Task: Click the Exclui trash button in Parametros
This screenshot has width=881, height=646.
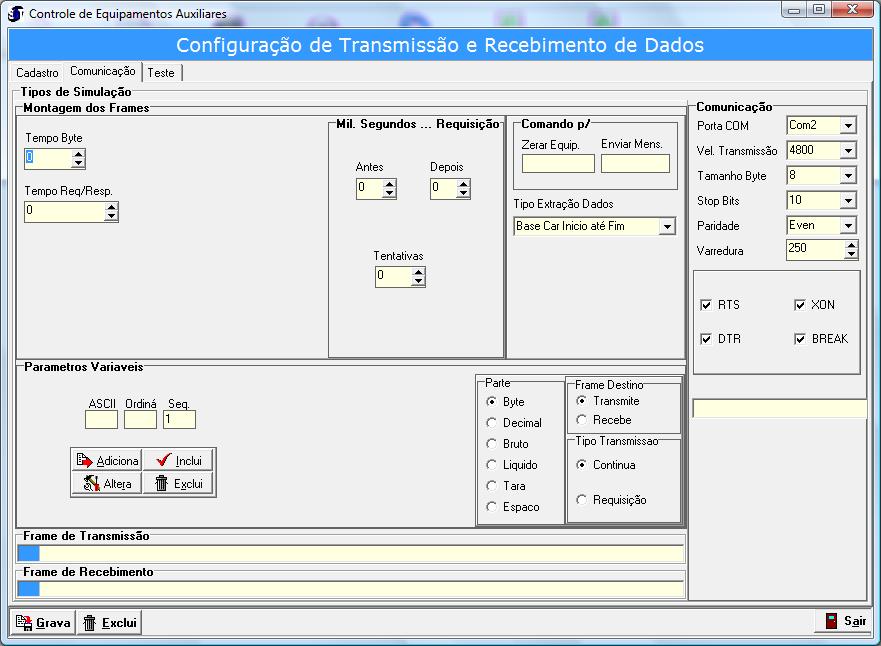Action: 179,483
